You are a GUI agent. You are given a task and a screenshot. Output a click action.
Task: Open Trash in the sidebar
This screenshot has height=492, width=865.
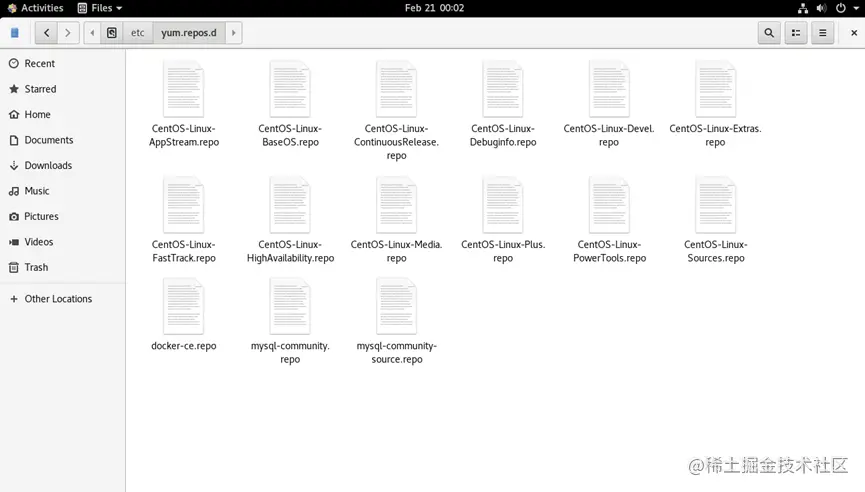[x=62, y=267]
